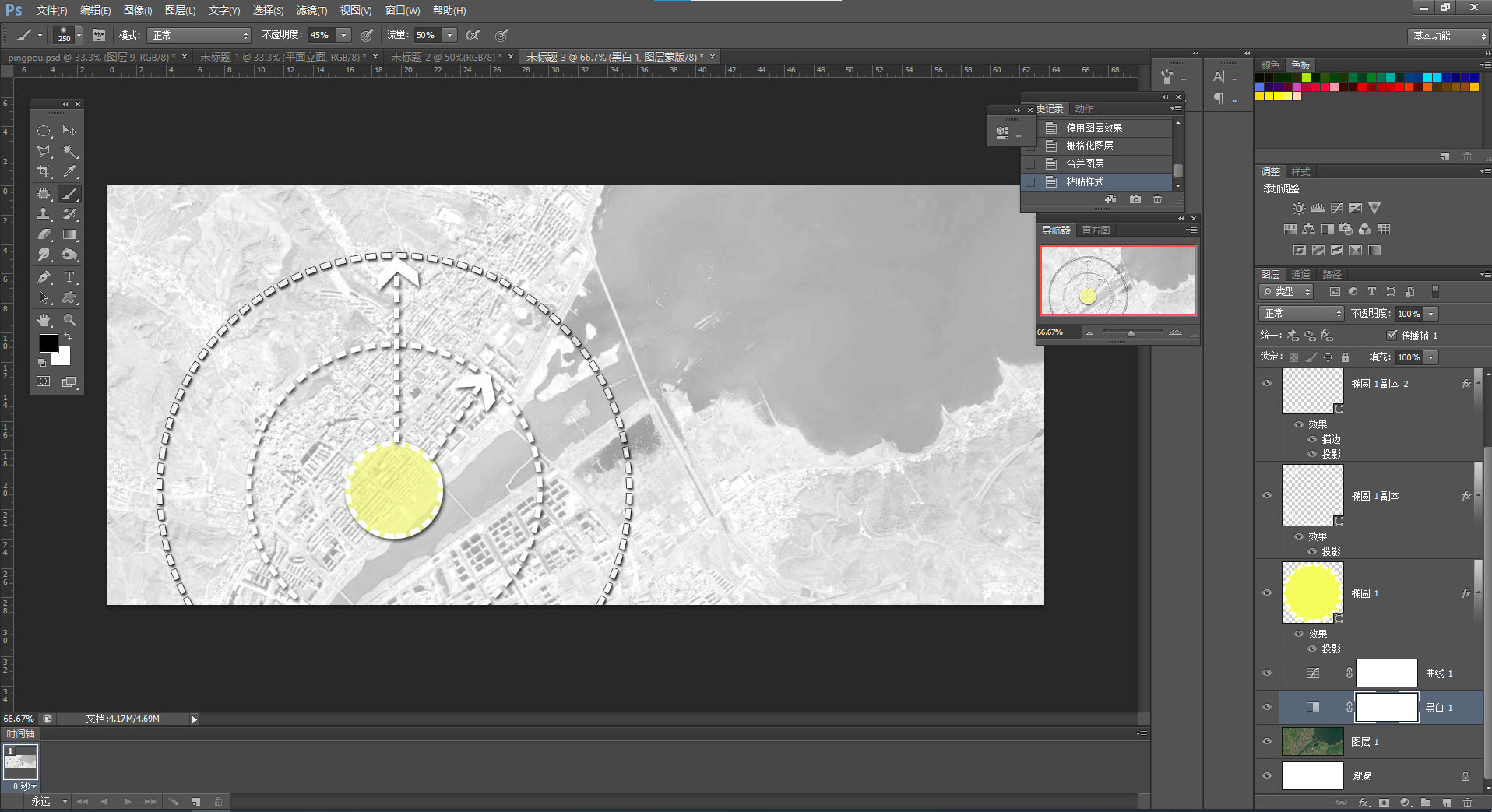Open the layer blend mode dropdown
Viewport: 1492px width, 812px height.
pyautogui.click(x=1301, y=313)
